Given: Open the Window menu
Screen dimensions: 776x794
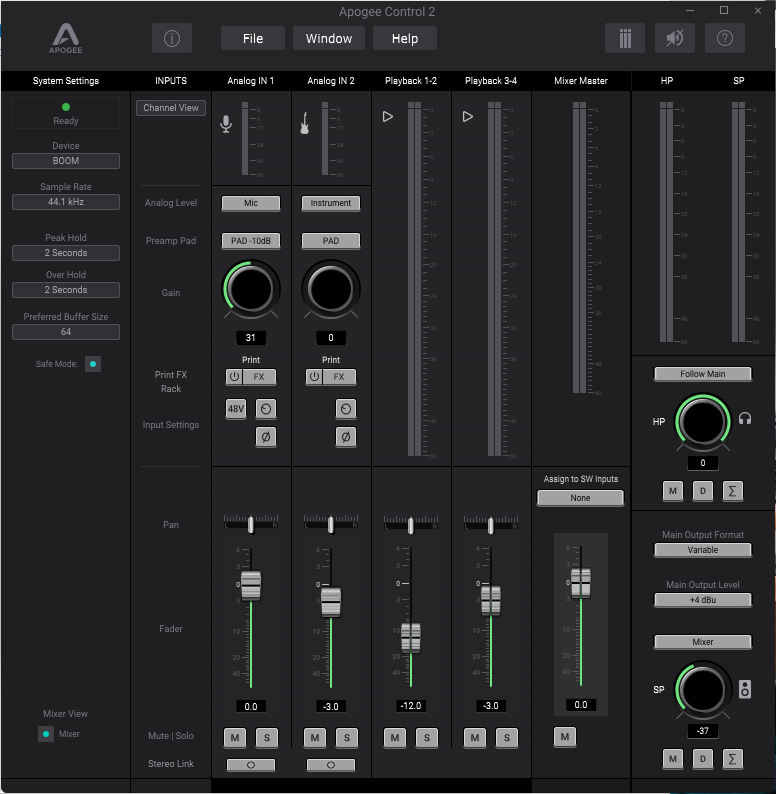Looking at the screenshot, I should pyautogui.click(x=329, y=39).
